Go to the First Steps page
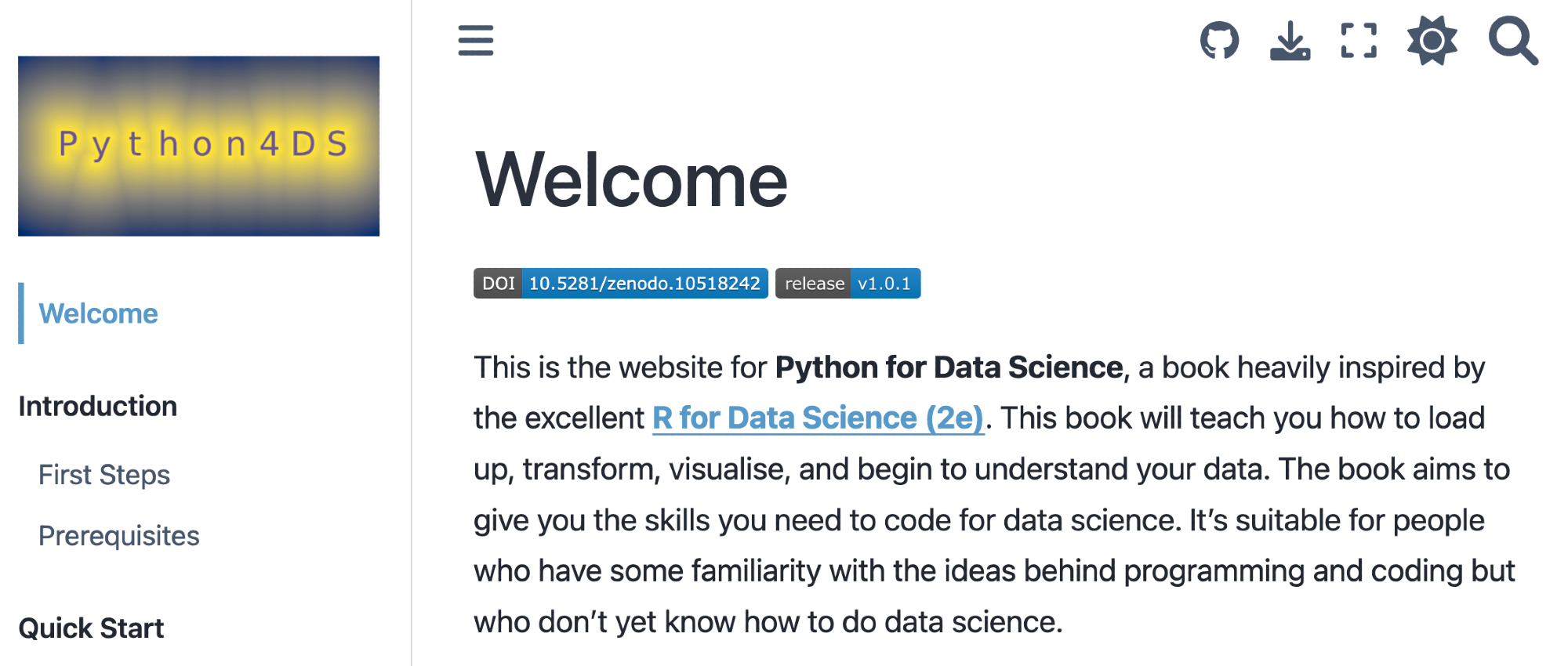This screenshot has width=1568, height=666. coord(104,475)
